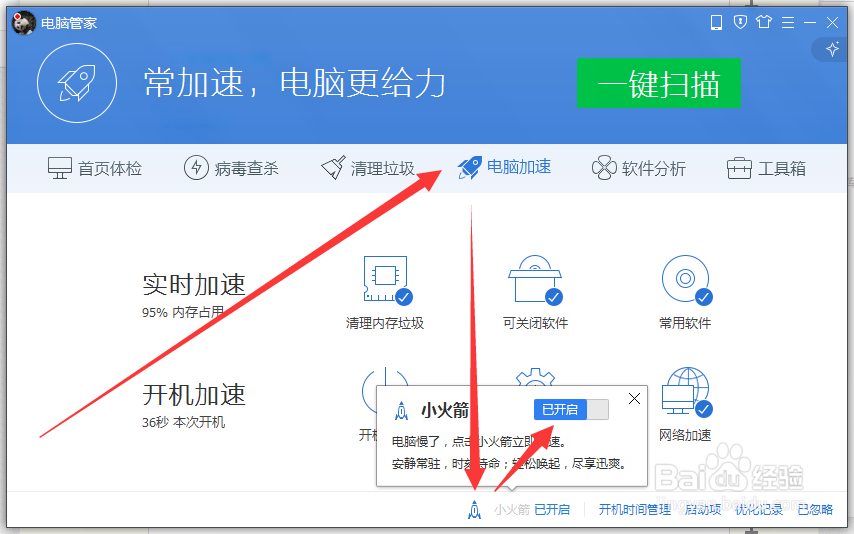Open the 启动项 link
This screenshot has width=854, height=534.
tap(703, 509)
